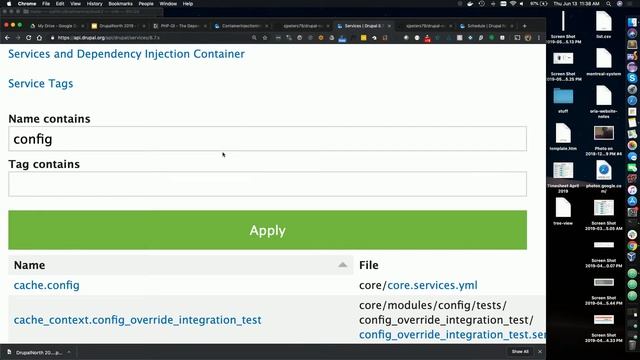Expand the DrupalNorth download item chevron
This screenshot has height=360, width=640.
pos(69,352)
